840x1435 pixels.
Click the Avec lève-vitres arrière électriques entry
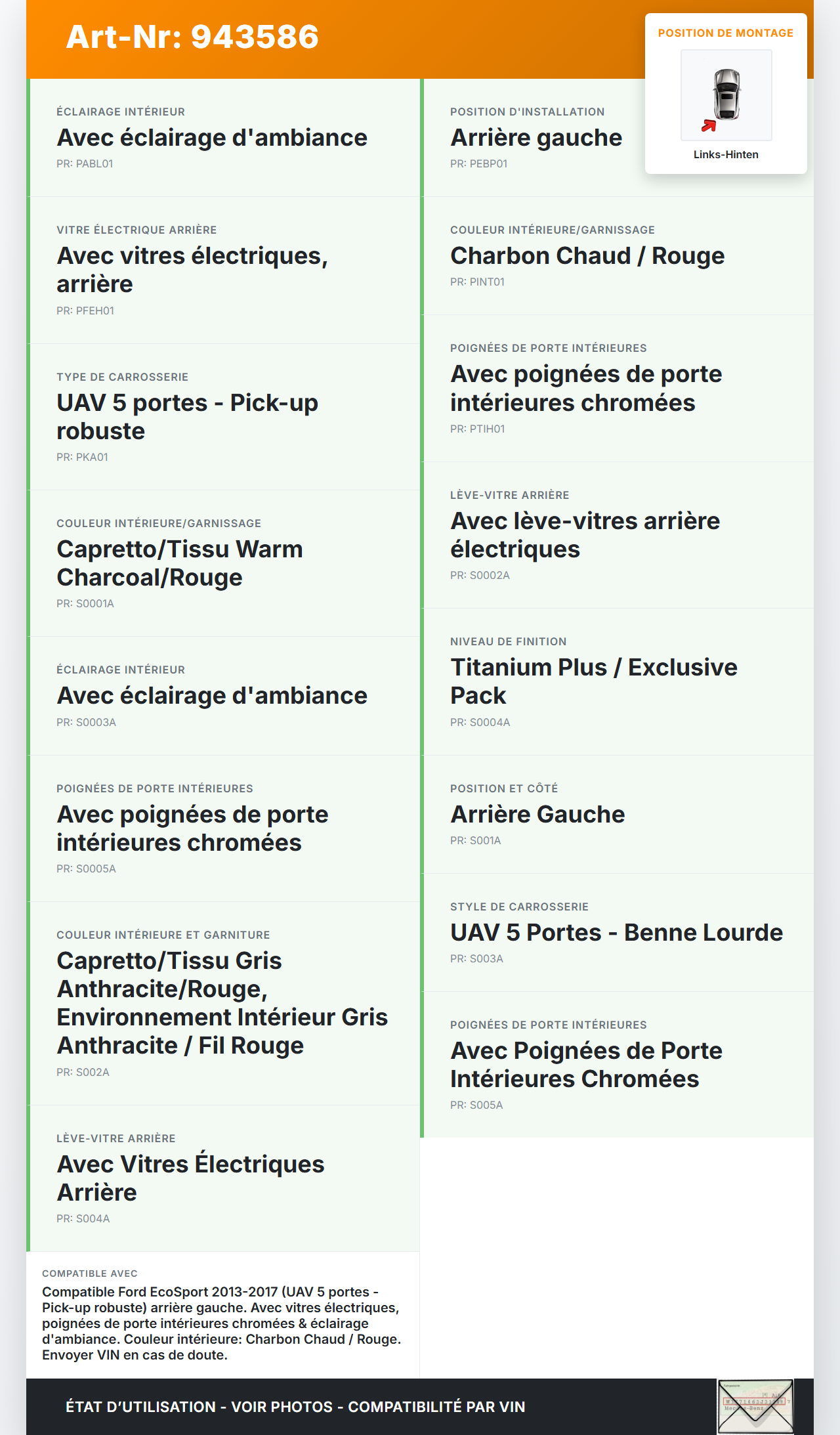585,535
